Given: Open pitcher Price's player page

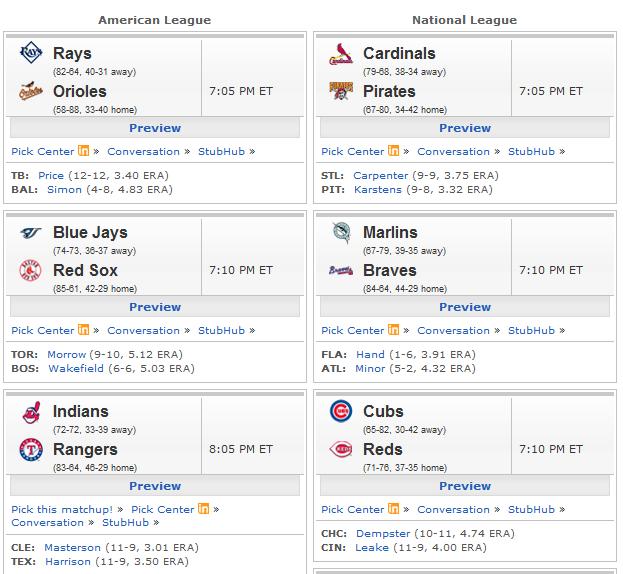Looking at the screenshot, I should (x=51, y=176).
